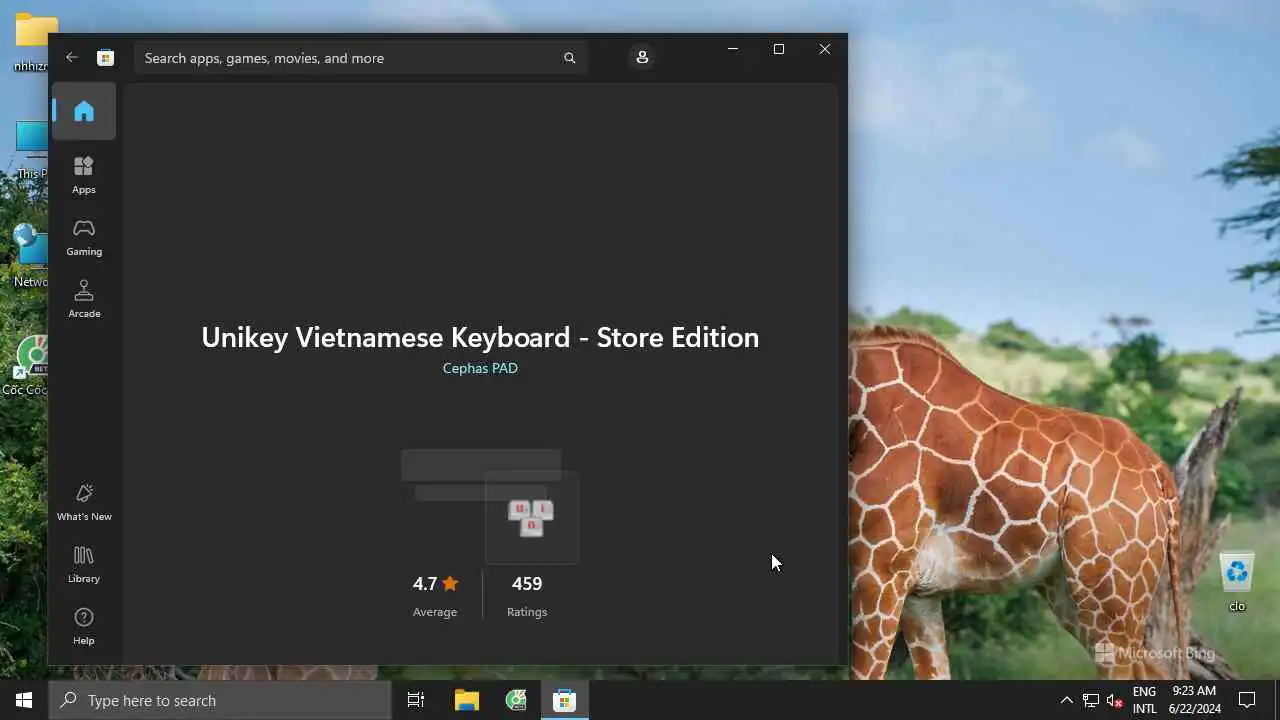
Task: Open the Windows Start menu
Action: [24, 700]
